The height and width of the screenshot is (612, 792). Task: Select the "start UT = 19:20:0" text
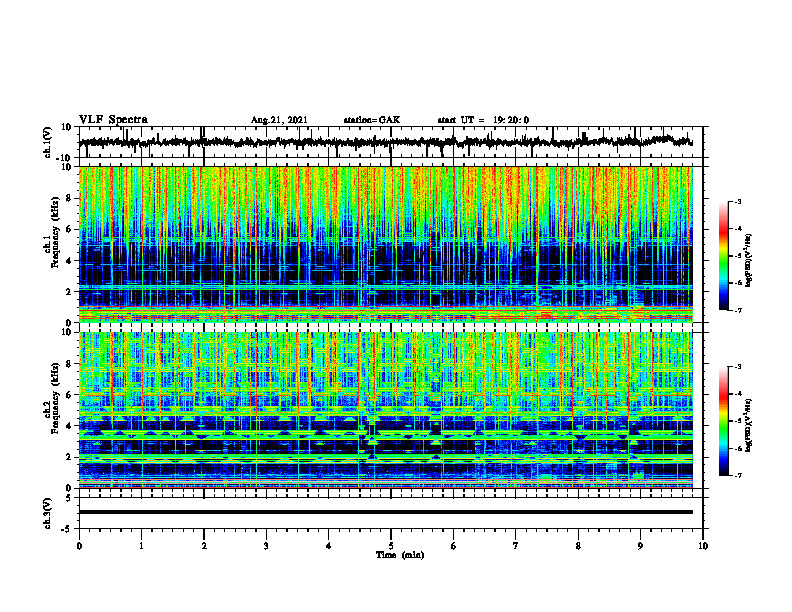483,120
